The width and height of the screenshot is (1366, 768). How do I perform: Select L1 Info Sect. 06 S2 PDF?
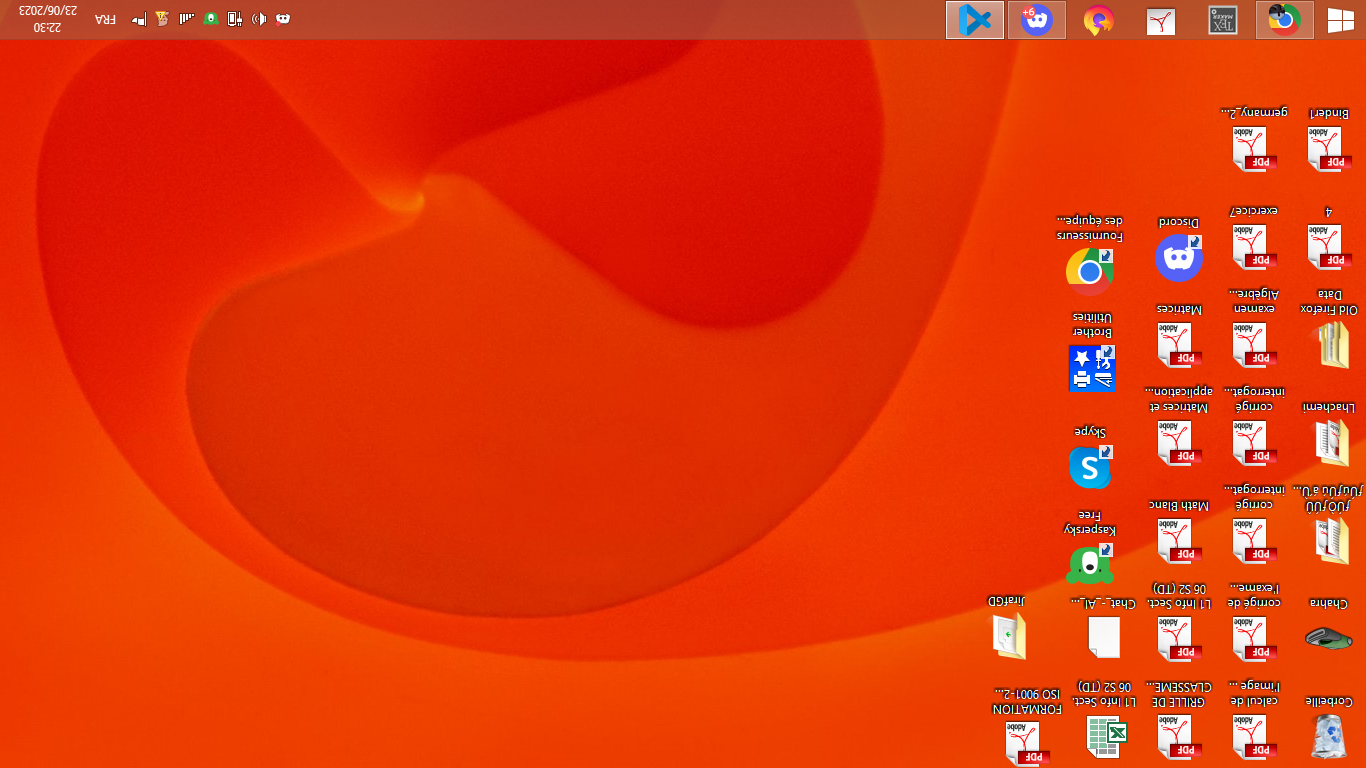point(1179,624)
